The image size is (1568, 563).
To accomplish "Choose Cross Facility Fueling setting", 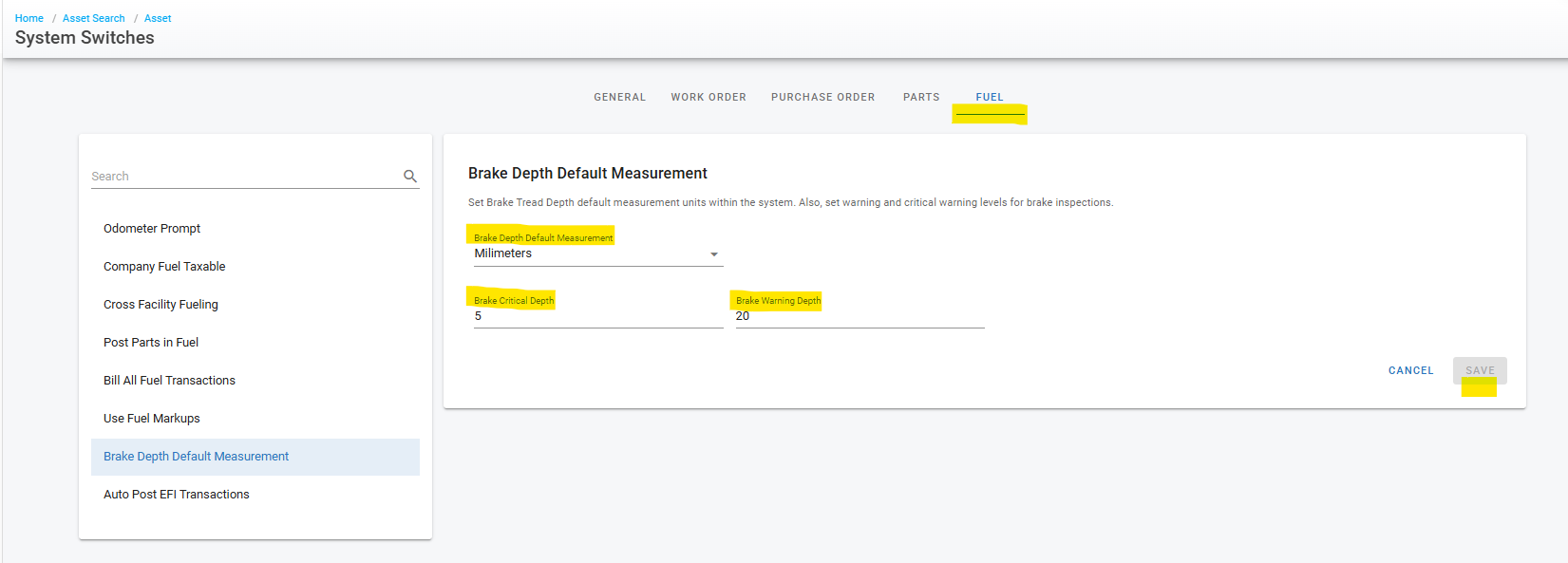I will (161, 305).
